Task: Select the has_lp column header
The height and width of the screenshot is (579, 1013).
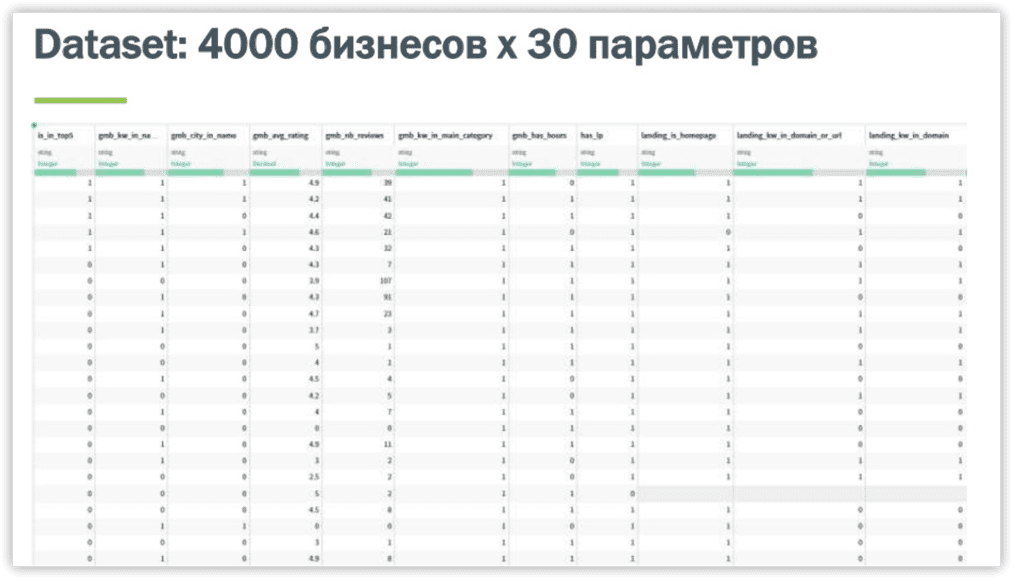Action: tap(592, 136)
